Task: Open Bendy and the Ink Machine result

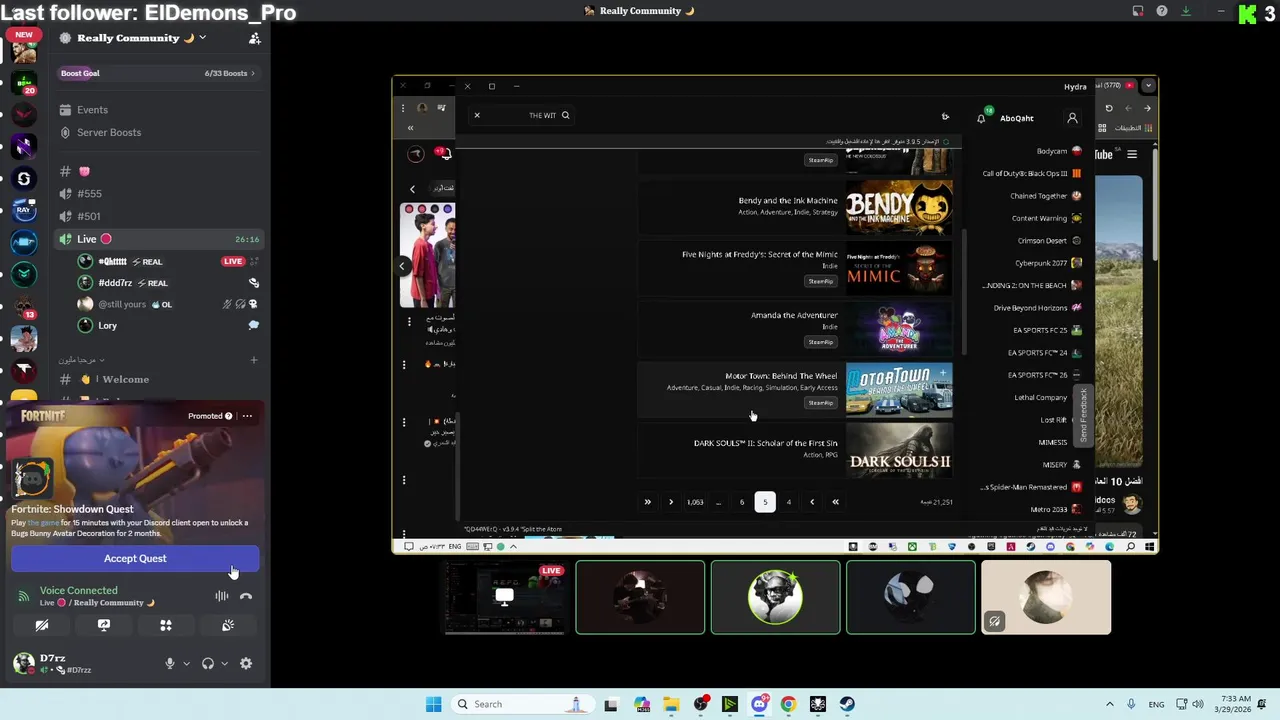Action: pos(795,207)
